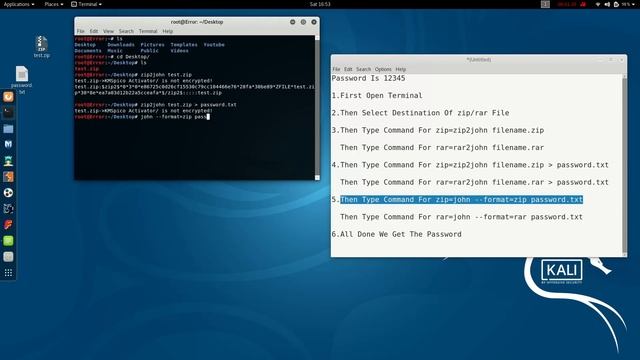640x360 pixels.
Task: Open the Applications menu
Action: 18,4
